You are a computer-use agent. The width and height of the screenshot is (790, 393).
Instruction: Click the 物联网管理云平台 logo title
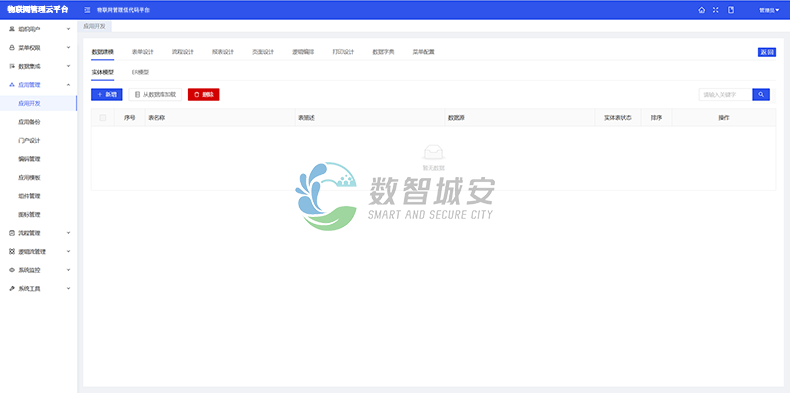38,10
